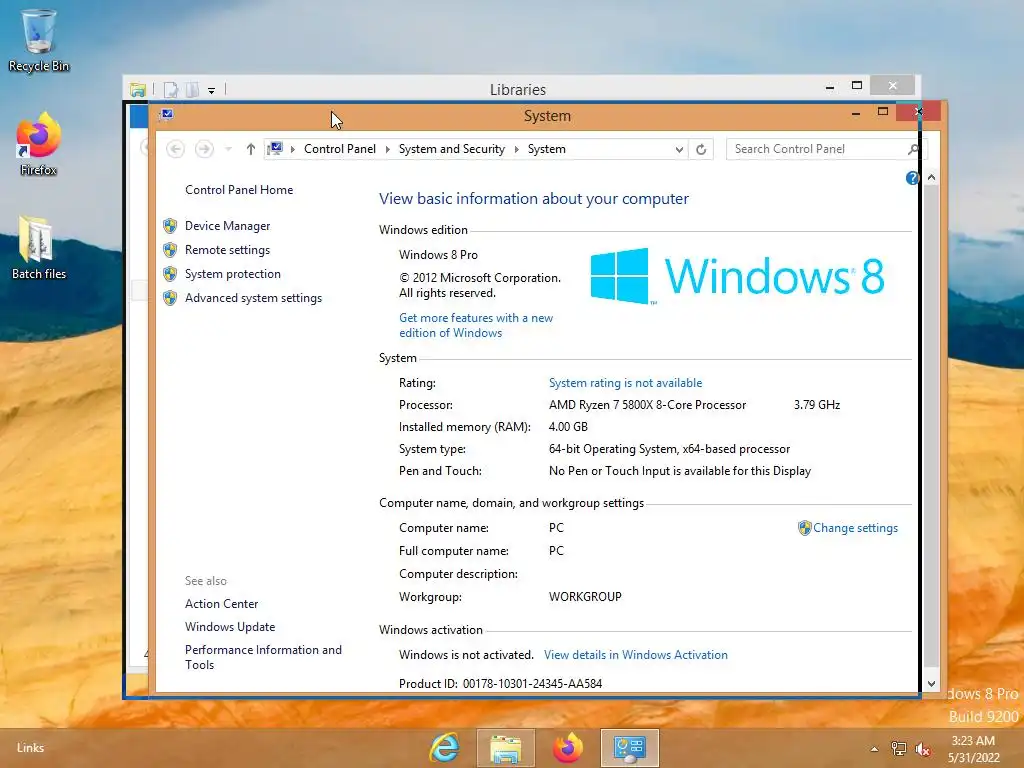
Task: Click Links toolbar on the taskbar
Action: pos(31,748)
